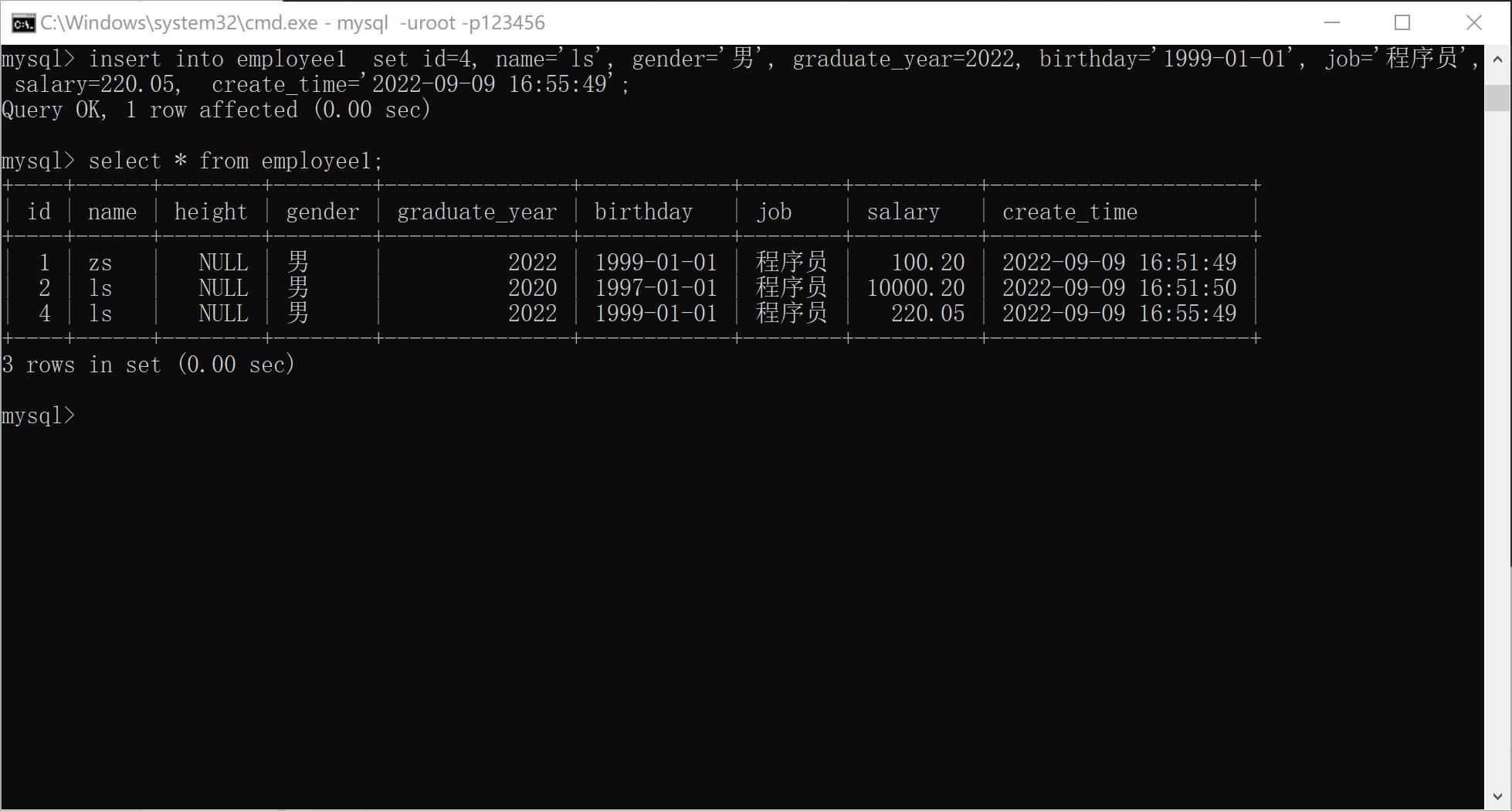Click '3 rows in set' result line
Image resolution: width=1512 pixels, height=811 pixels.
[82, 365]
